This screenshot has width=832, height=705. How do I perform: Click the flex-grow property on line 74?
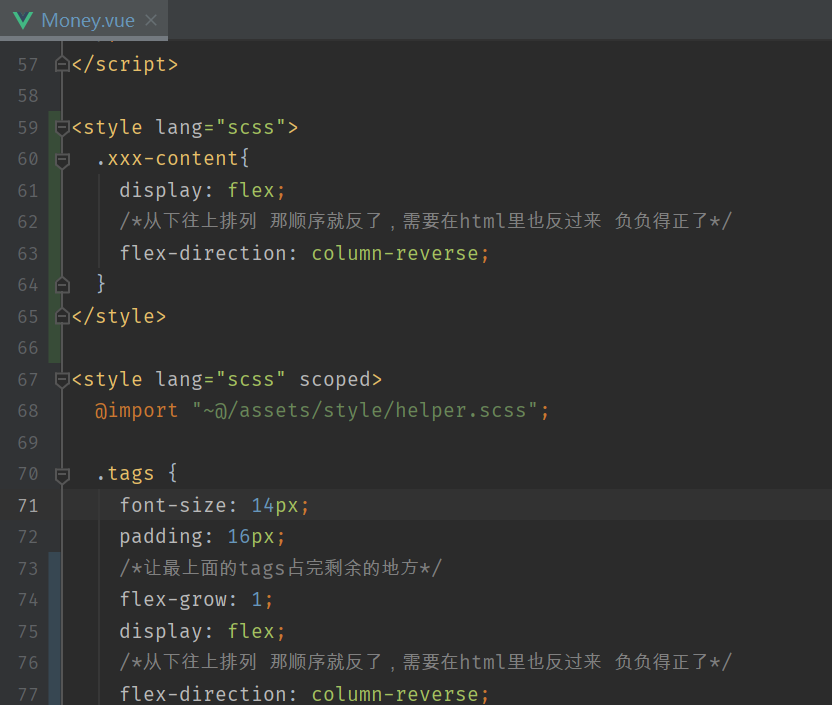[173, 600]
